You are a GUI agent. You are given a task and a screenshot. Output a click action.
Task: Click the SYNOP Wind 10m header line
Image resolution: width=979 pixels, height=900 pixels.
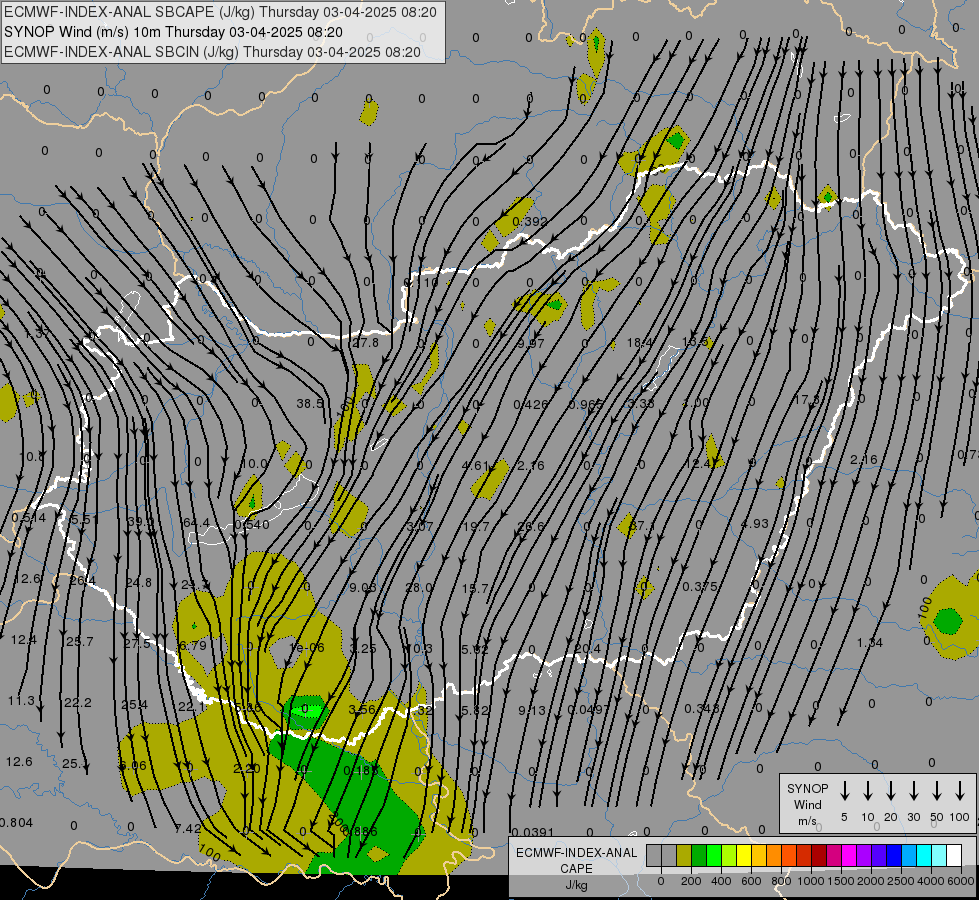[173, 32]
